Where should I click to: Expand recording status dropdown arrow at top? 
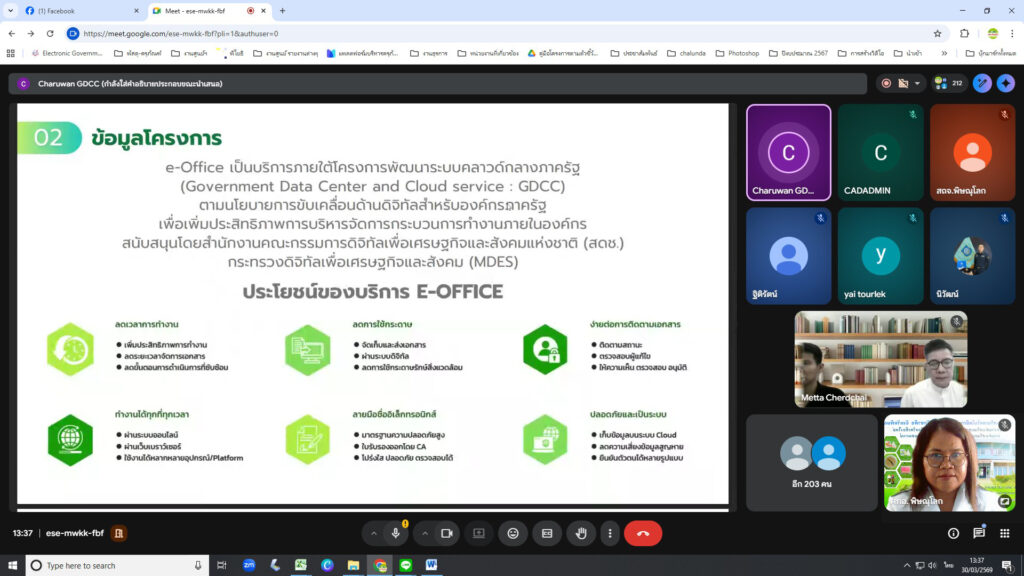pyautogui.click(x=917, y=83)
